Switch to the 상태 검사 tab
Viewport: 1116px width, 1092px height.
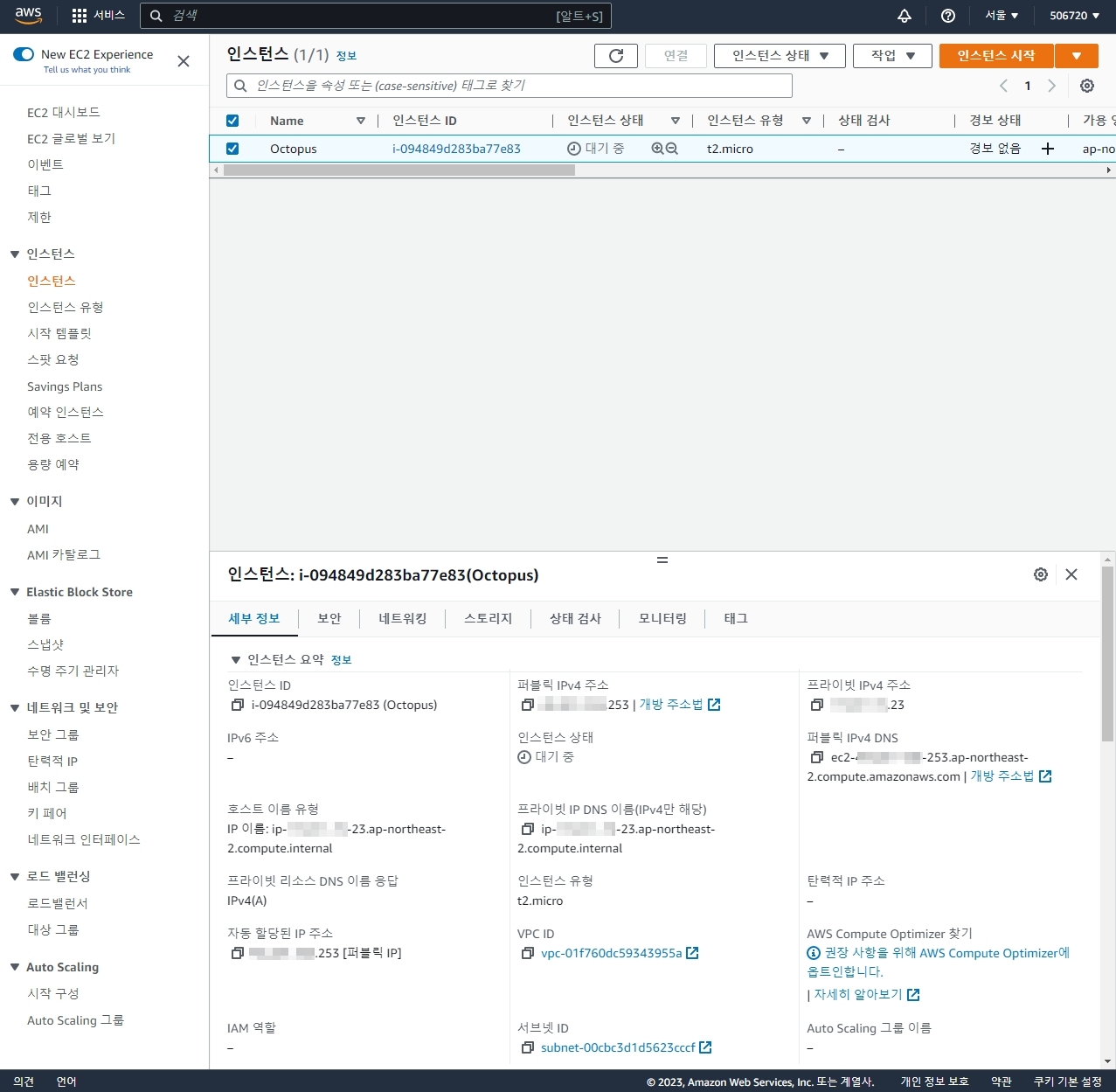pyautogui.click(x=575, y=618)
